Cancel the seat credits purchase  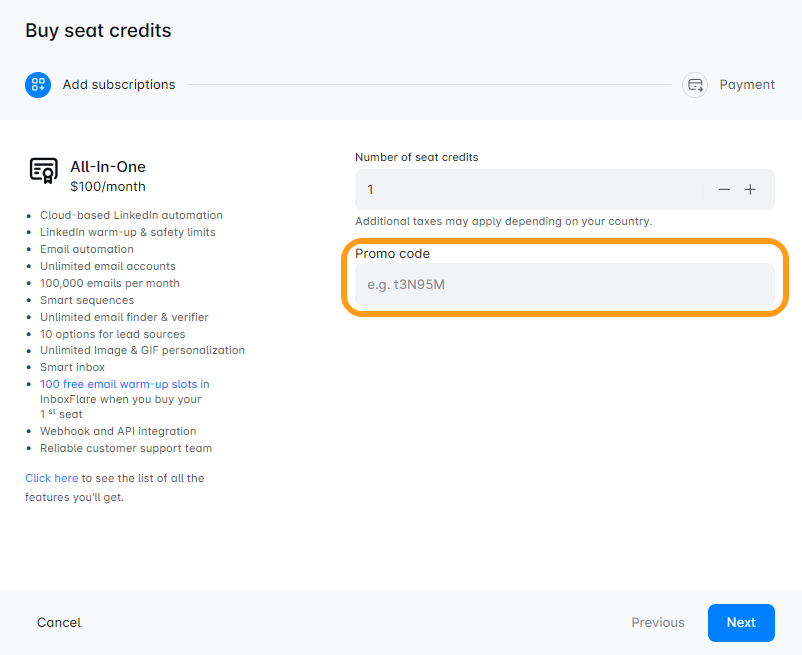click(59, 622)
